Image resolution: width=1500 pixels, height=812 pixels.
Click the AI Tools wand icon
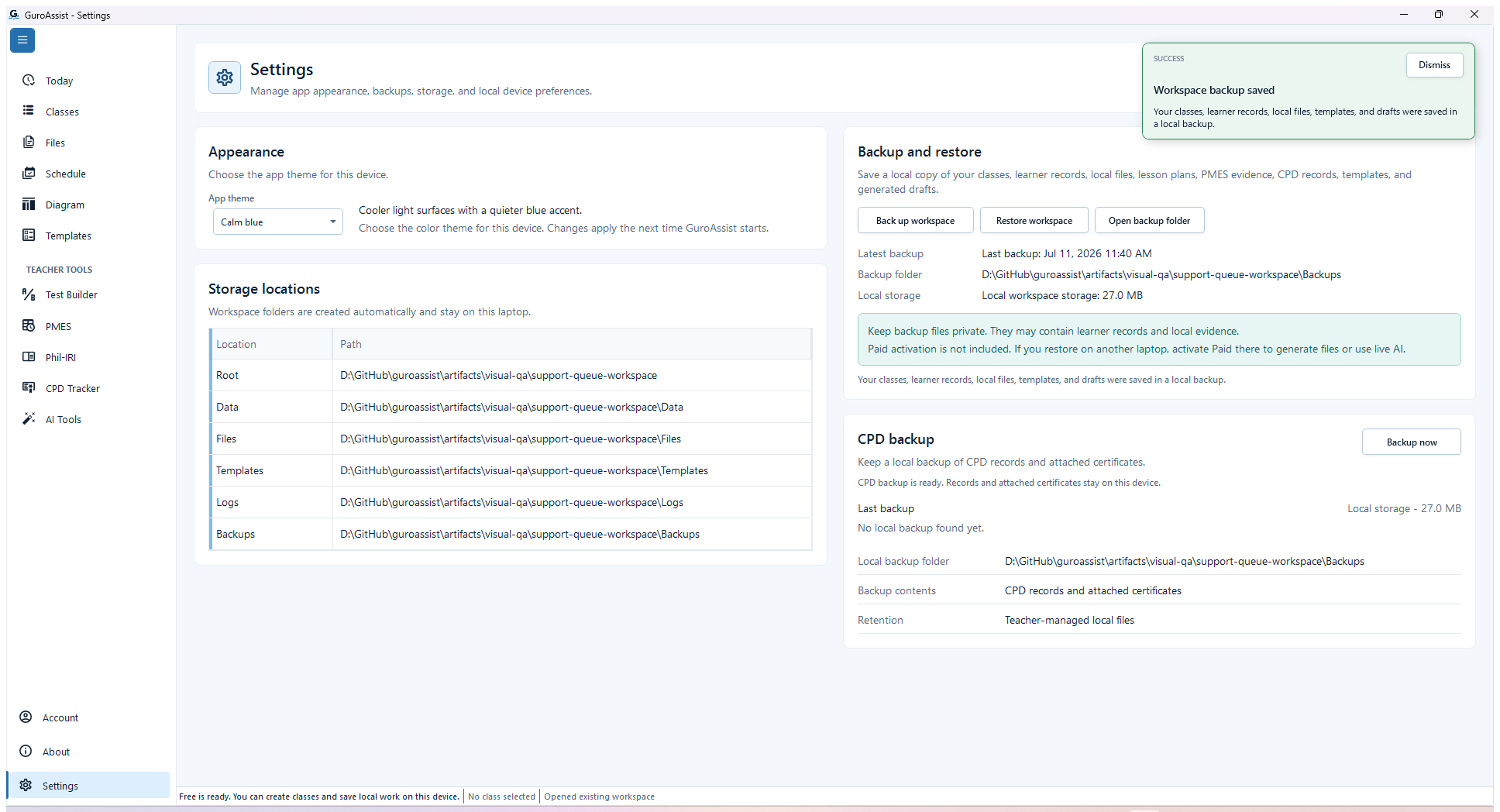point(29,418)
